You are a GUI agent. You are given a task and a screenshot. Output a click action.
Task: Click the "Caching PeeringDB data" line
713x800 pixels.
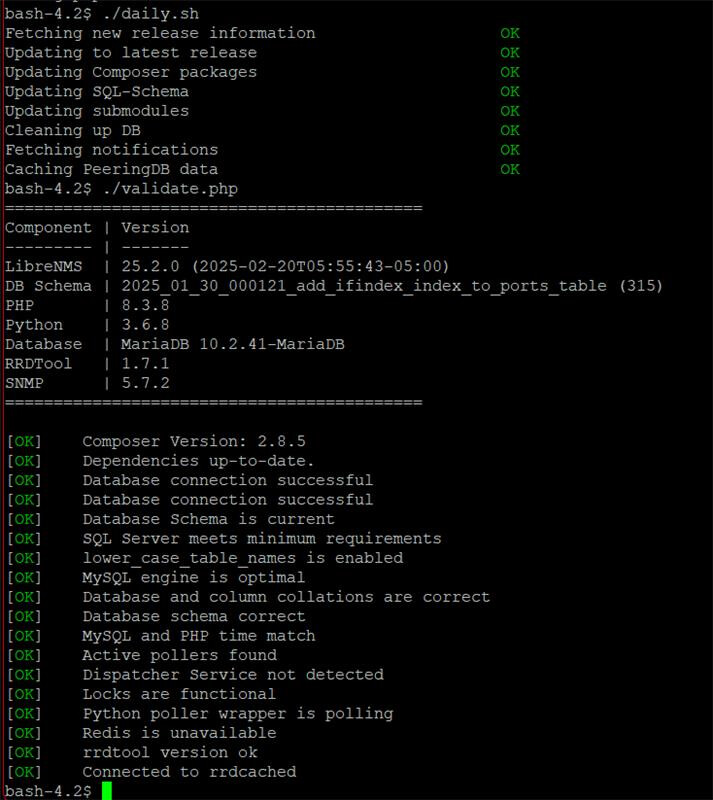coord(111,169)
